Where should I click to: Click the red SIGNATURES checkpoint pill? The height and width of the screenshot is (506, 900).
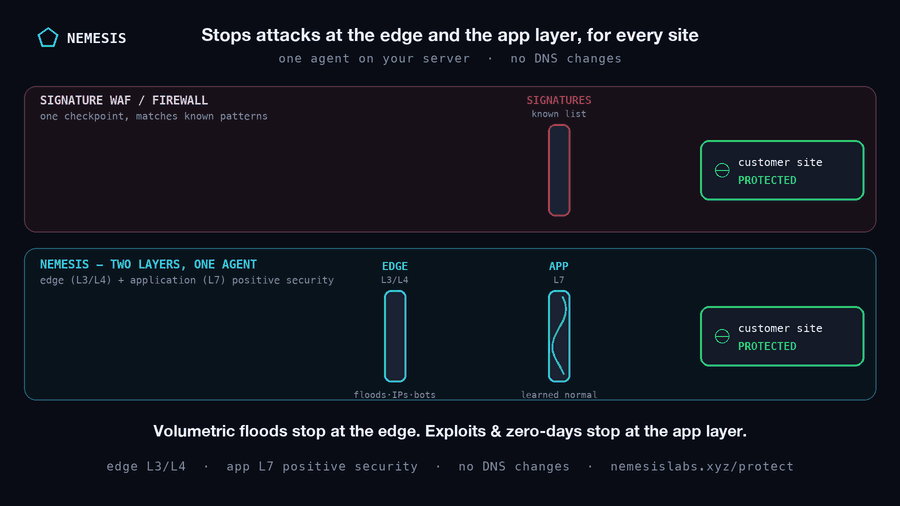[559, 170]
